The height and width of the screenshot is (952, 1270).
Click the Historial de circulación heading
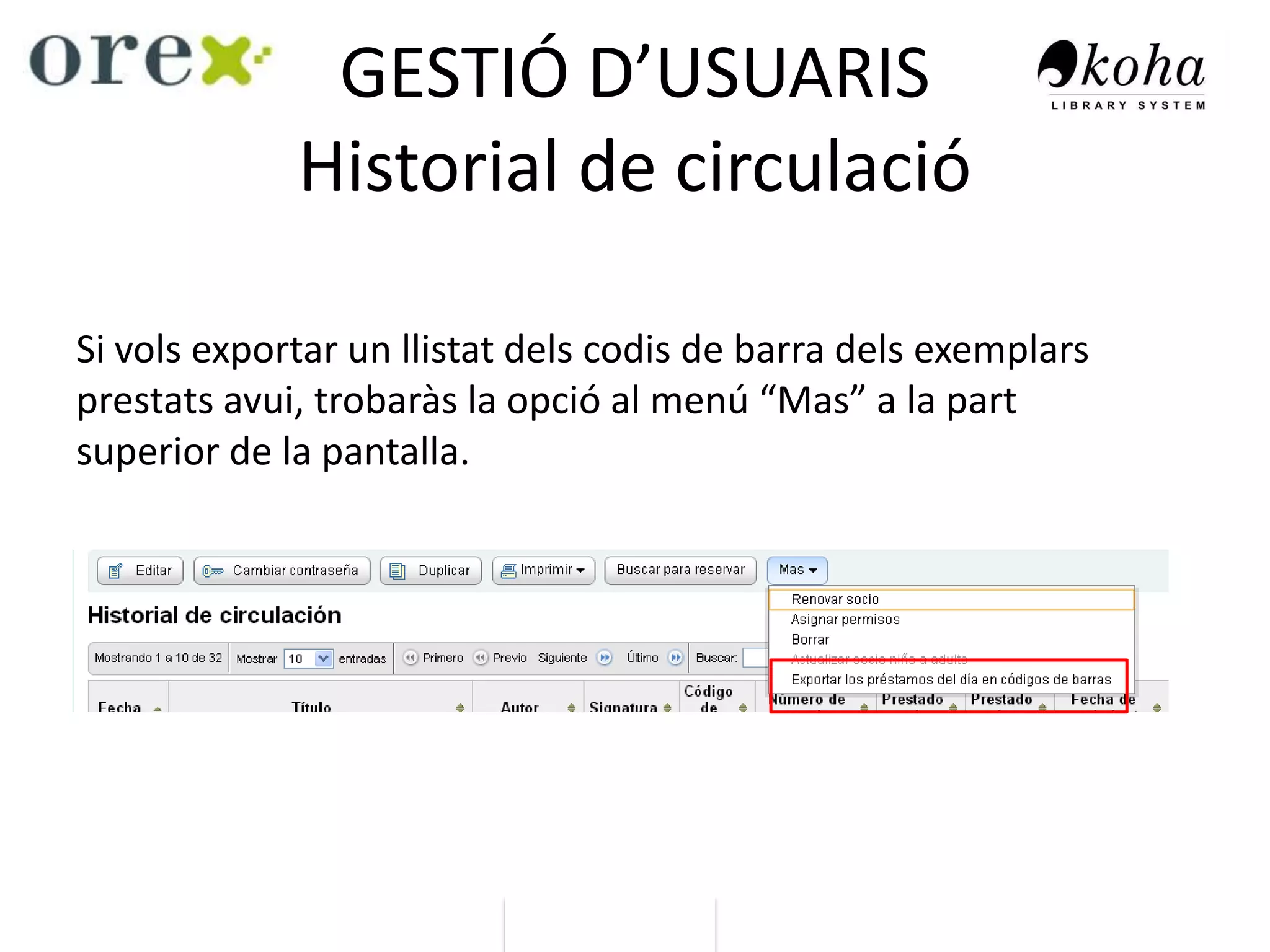[x=215, y=615]
